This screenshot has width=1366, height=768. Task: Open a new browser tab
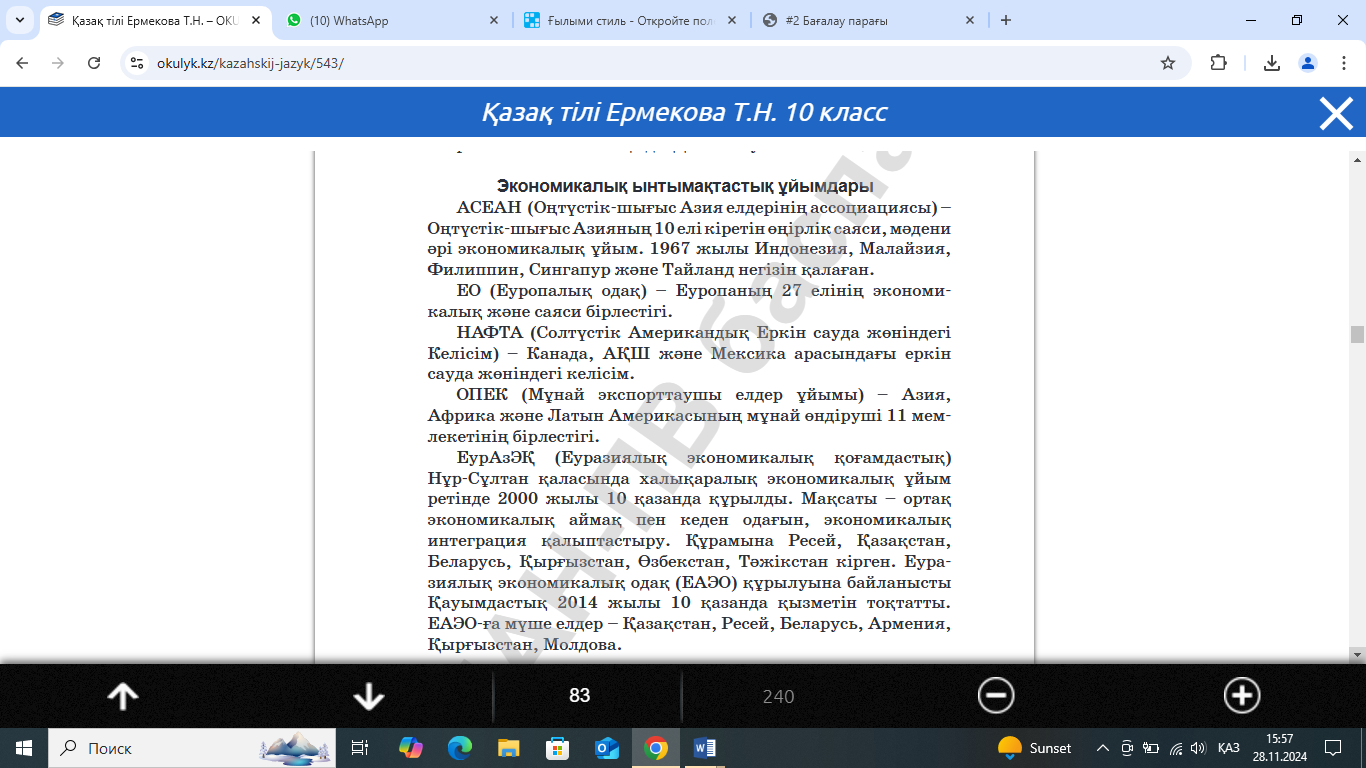point(1006,20)
